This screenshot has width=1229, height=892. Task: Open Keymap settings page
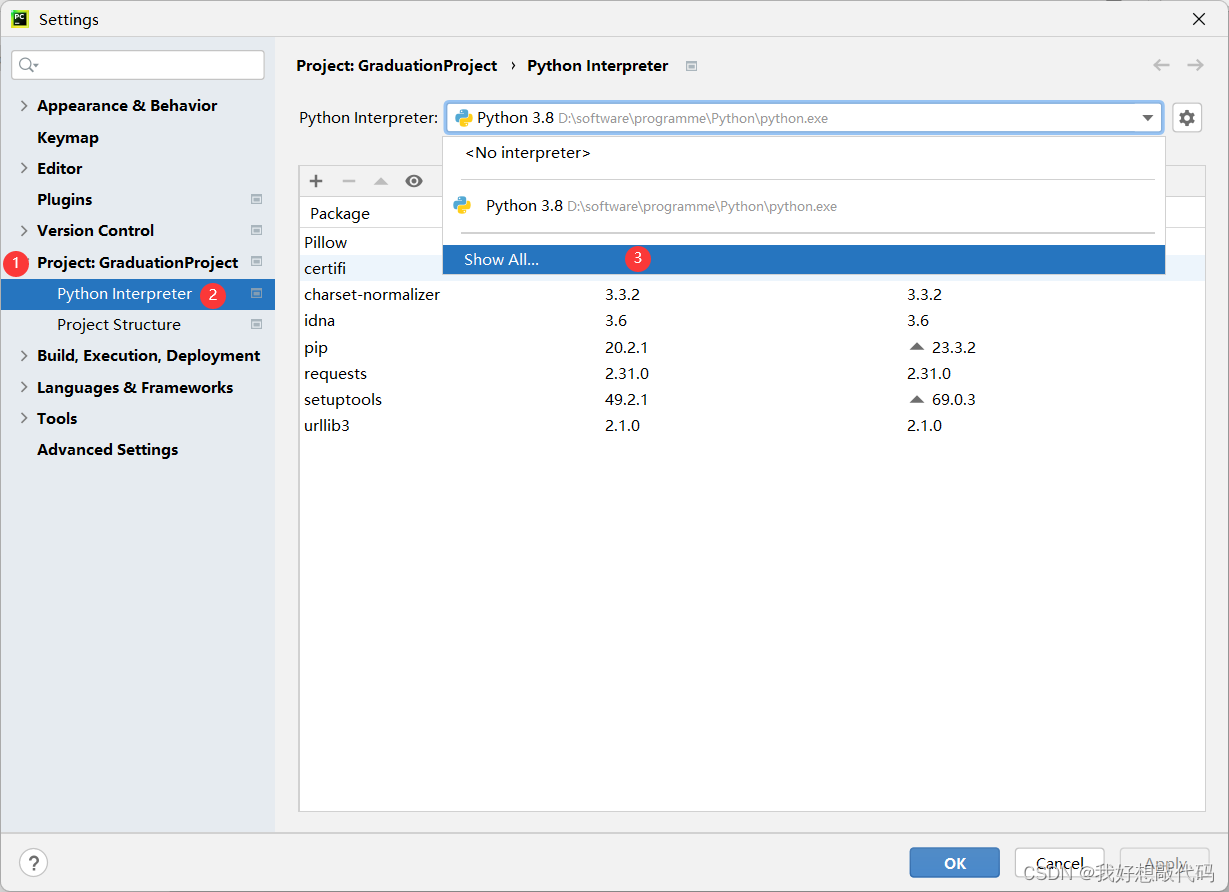68,138
